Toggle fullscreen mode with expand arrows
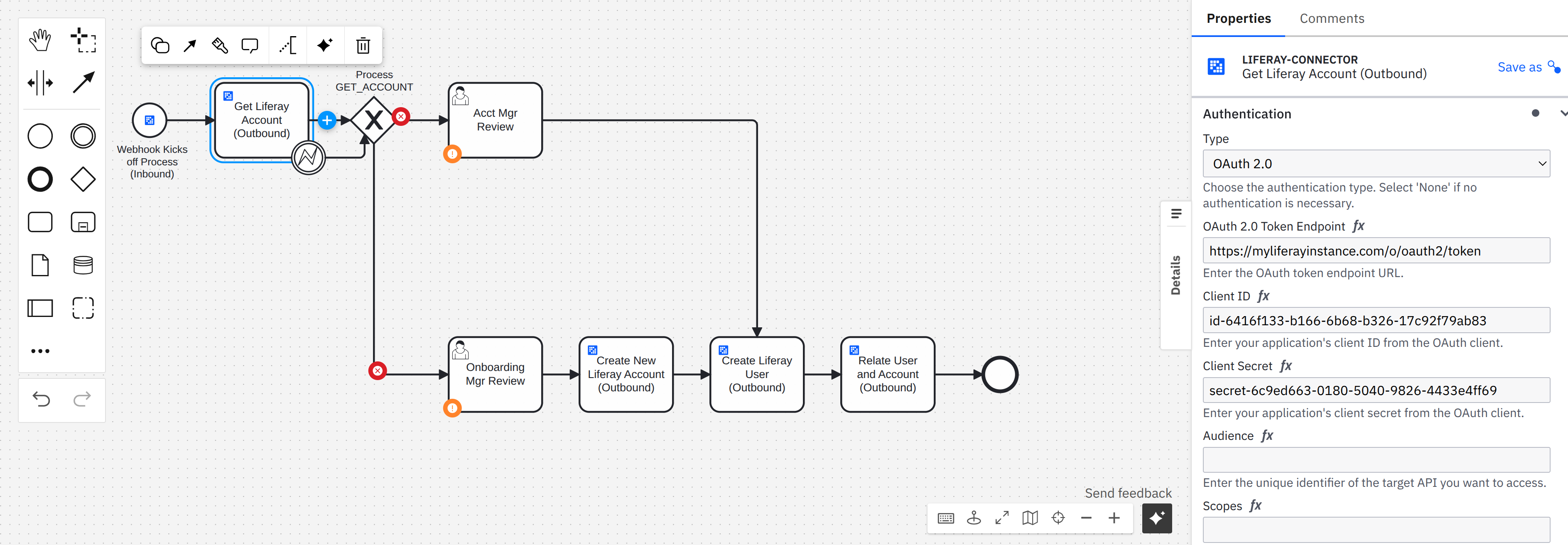The height and width of the screenshot is (545, 1568). point(1002,518)
